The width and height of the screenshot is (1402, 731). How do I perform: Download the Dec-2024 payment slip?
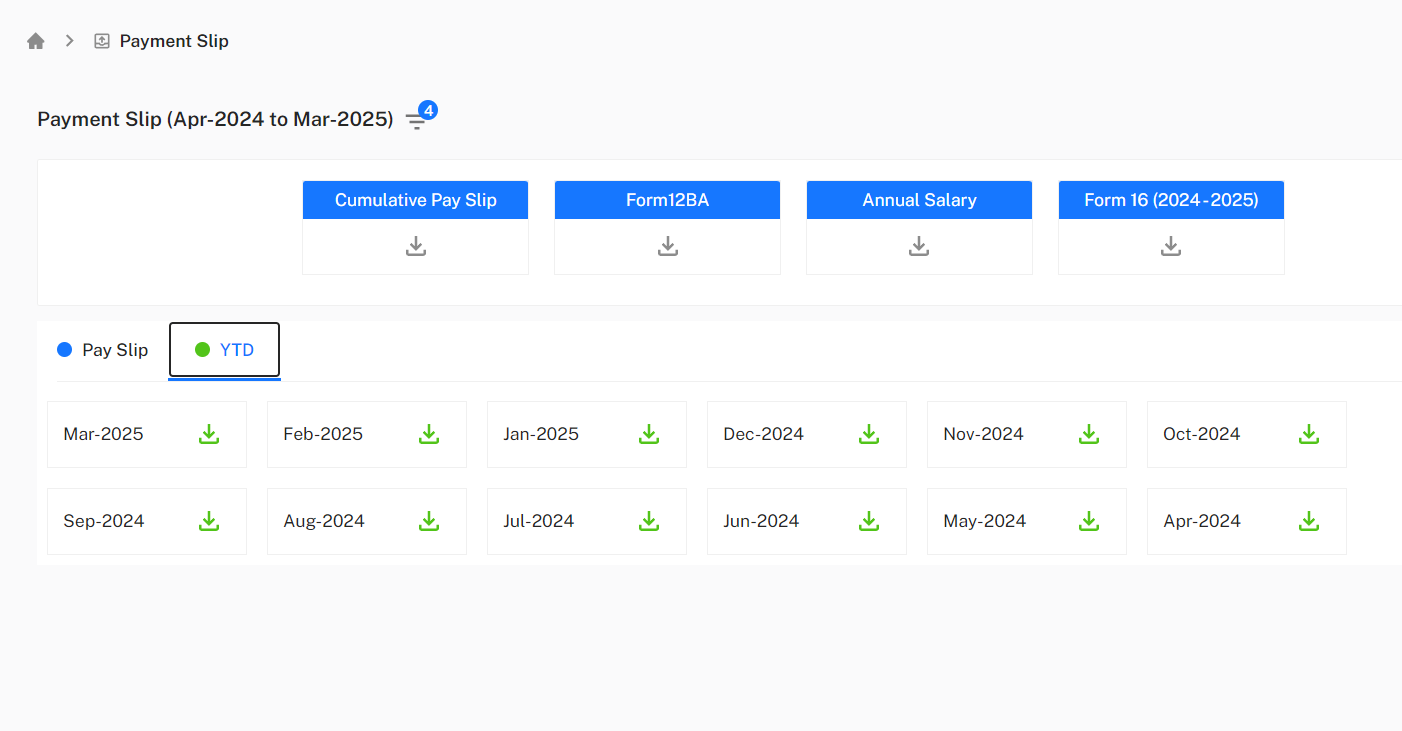868,434
